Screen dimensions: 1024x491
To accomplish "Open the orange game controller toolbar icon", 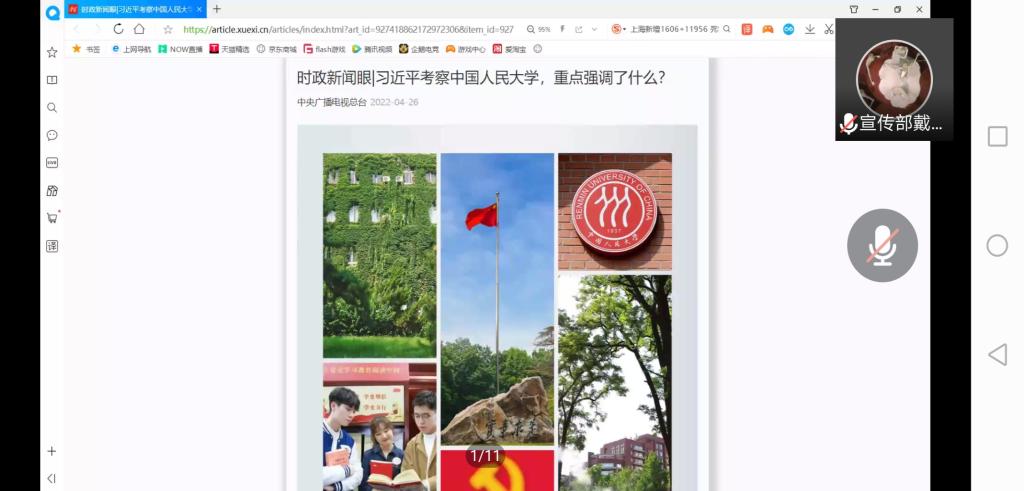I will click(x=767, y=29).
